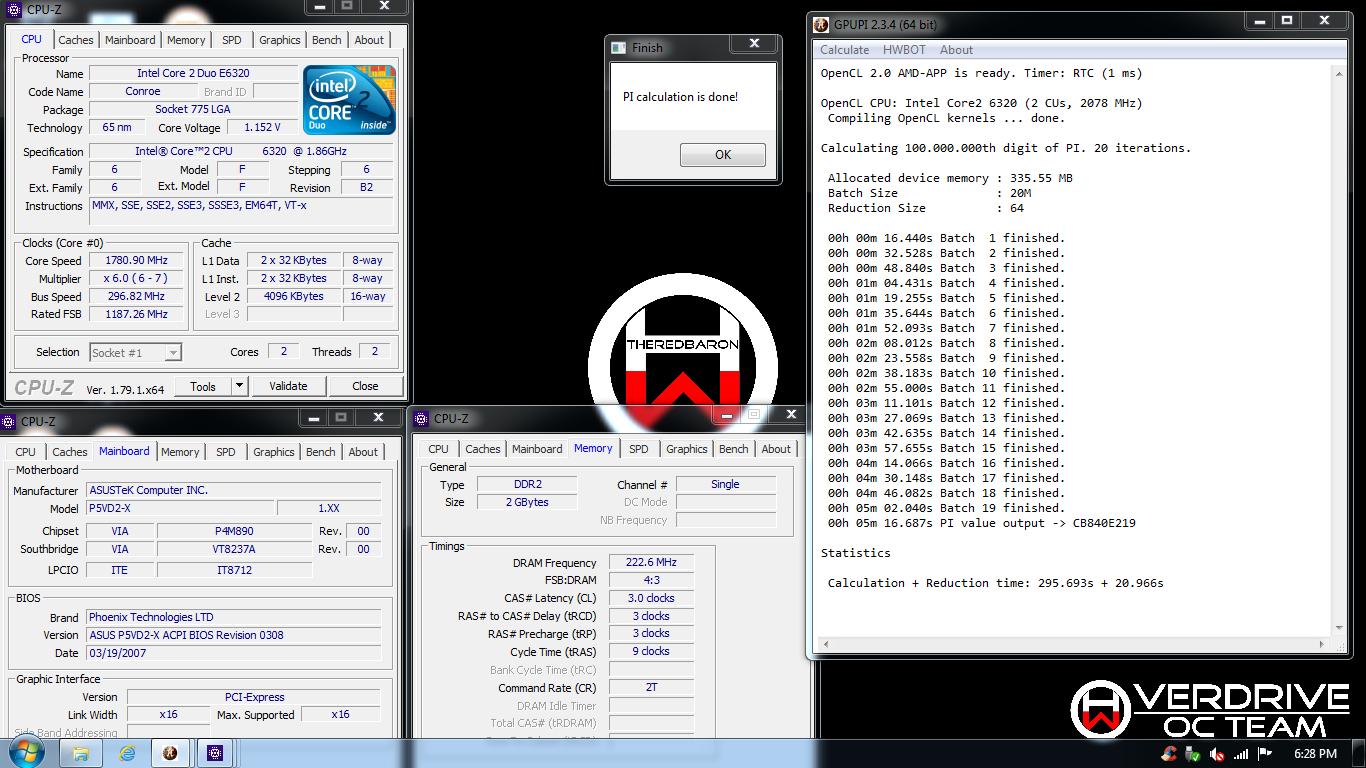Switch to the CPU-Z taskbar button

(214, 753)
